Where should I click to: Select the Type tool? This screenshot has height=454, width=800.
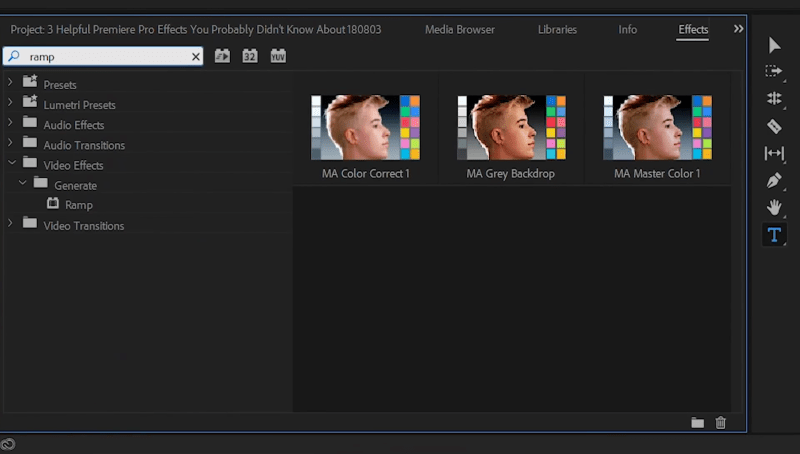tap(774, 235)
